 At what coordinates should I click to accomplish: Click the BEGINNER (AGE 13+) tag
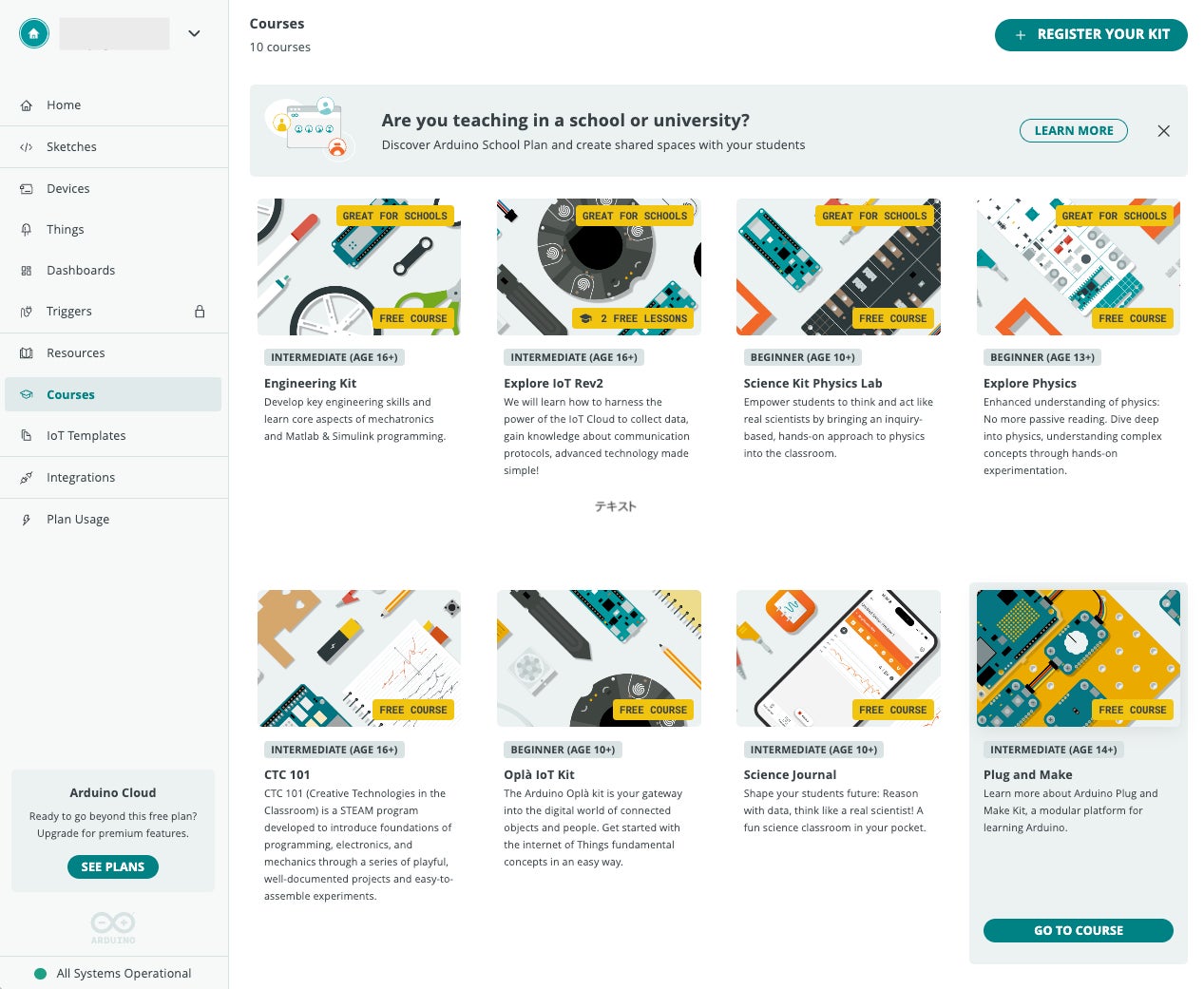1042,358
